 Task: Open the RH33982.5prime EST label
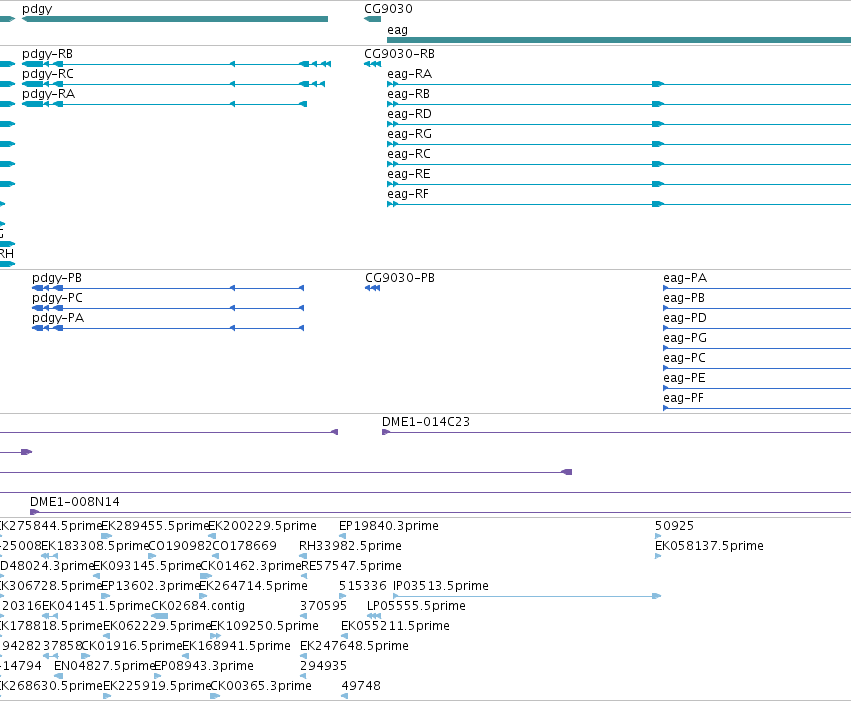[x=350, y=546]
